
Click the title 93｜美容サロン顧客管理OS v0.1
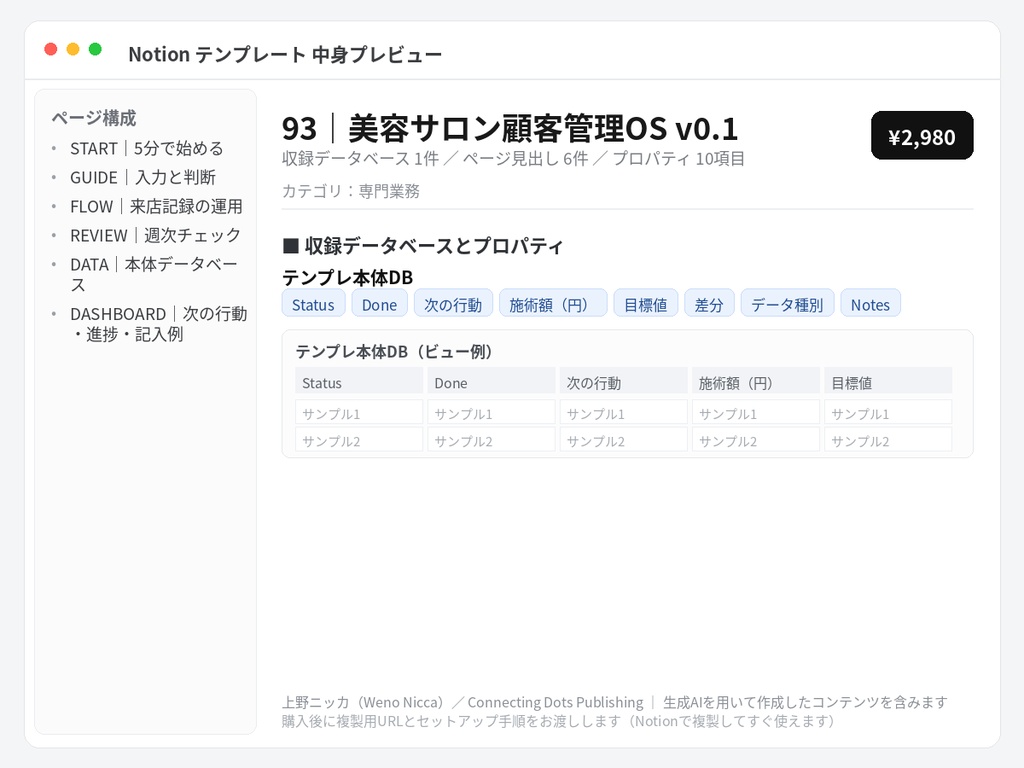[510, 128]
